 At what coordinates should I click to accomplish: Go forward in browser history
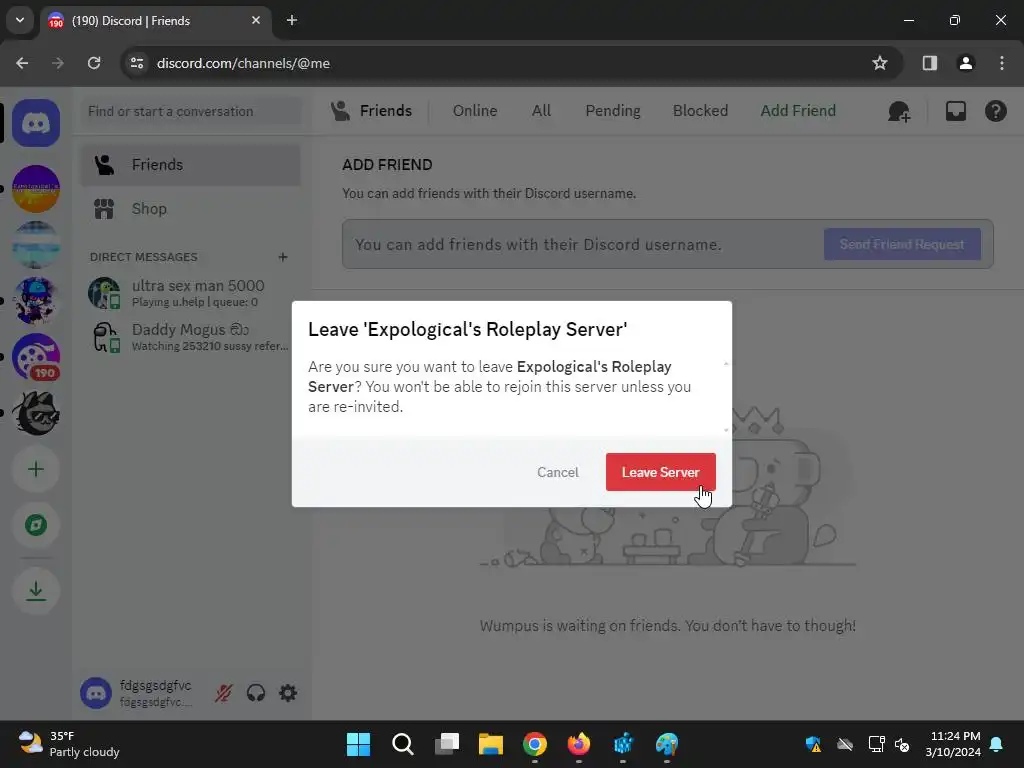pos(58,63)
